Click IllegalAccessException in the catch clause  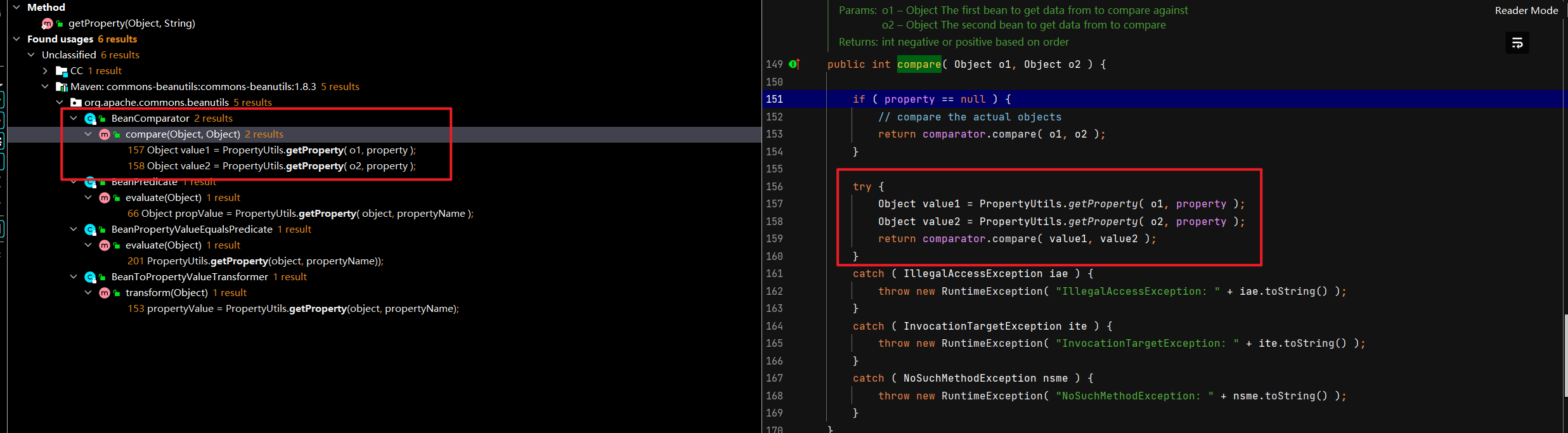[973, 273]
